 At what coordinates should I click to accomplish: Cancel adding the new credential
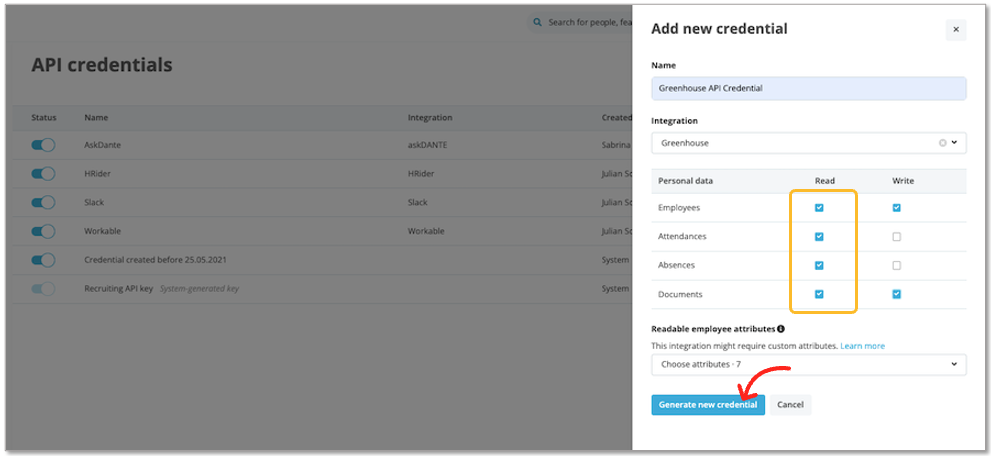coord(790,405)
